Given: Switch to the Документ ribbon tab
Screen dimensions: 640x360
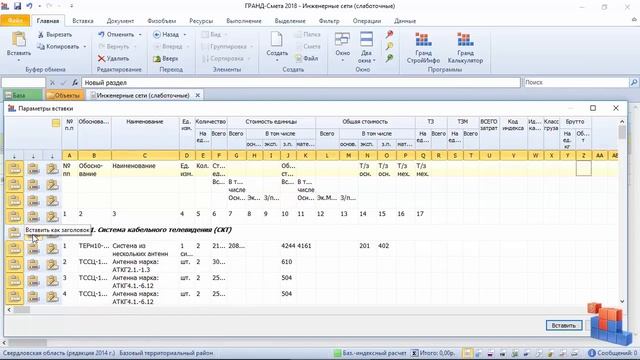Looking at the screenshot, I should pyautogui.click(x=120, y=21).
